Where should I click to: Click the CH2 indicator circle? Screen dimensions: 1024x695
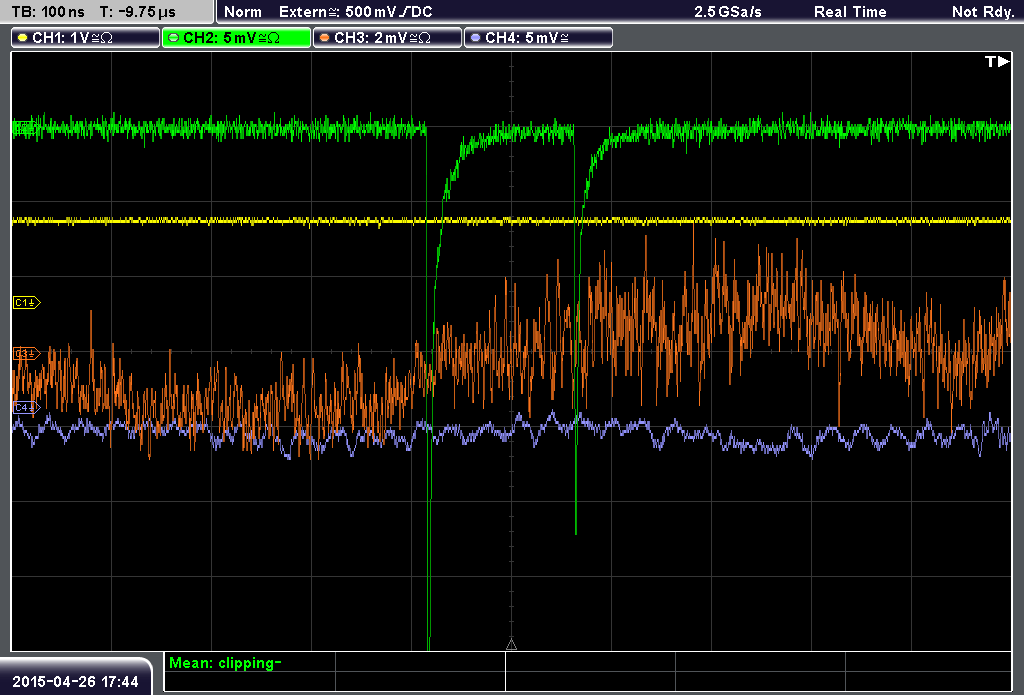174,38
